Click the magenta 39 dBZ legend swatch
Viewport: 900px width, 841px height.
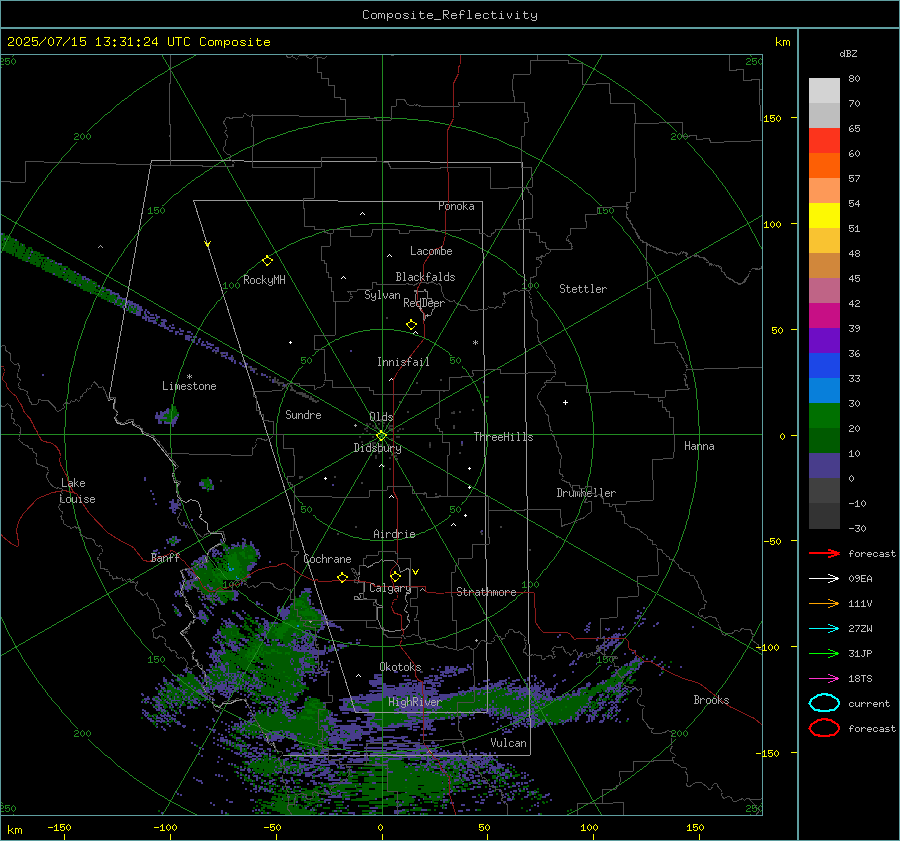824,316
